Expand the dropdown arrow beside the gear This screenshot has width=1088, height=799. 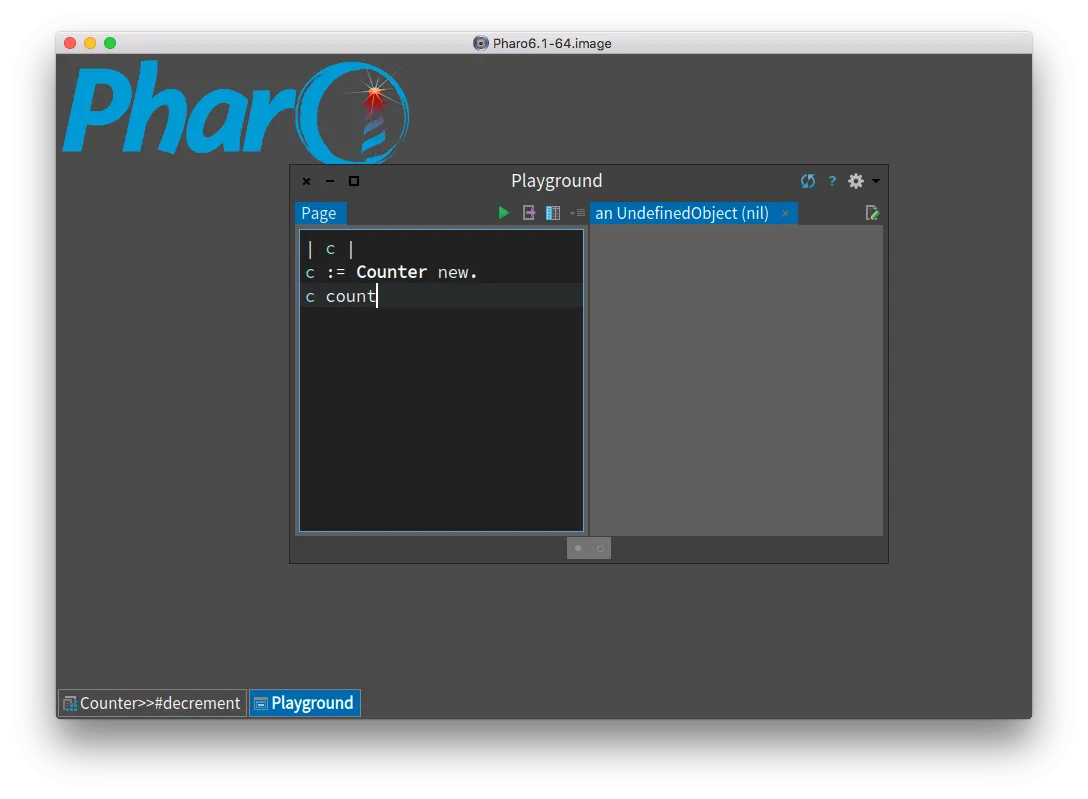coord(876,181)
